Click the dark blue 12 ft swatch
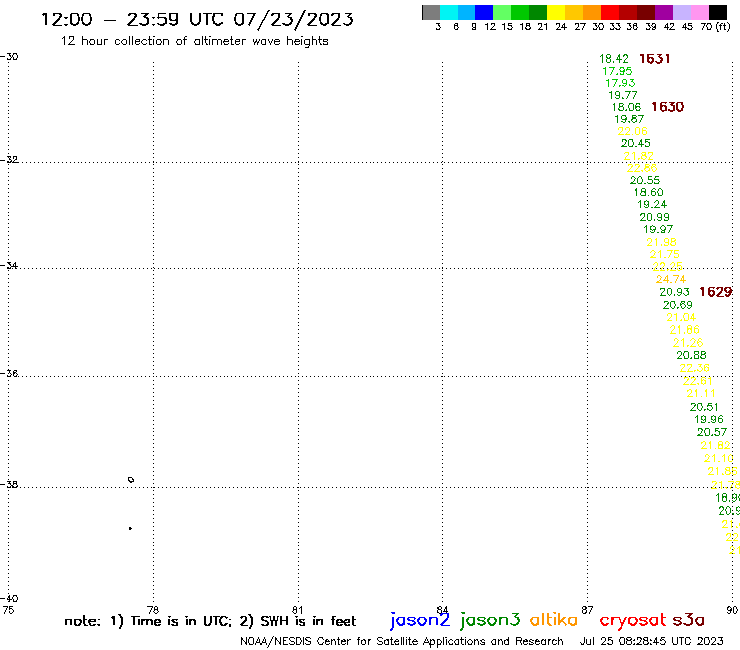 click(484, 12)
